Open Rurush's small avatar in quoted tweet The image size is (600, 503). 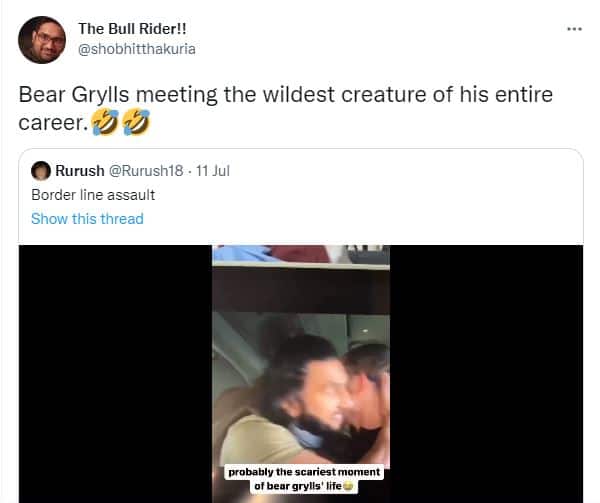tap(41, 171)
